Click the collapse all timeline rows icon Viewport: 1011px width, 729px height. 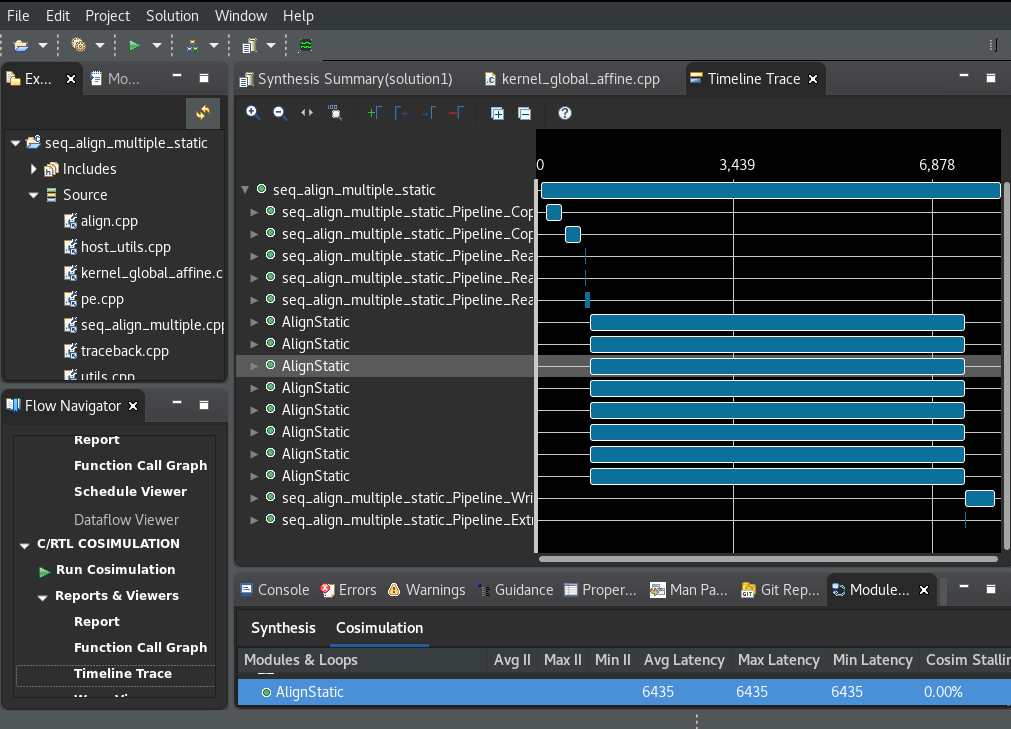click(524, 113)
